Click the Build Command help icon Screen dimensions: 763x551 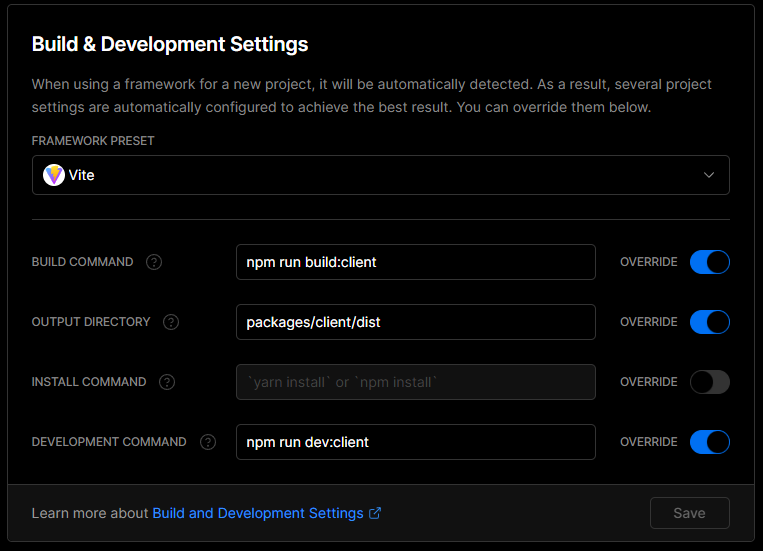click(154, 262)
